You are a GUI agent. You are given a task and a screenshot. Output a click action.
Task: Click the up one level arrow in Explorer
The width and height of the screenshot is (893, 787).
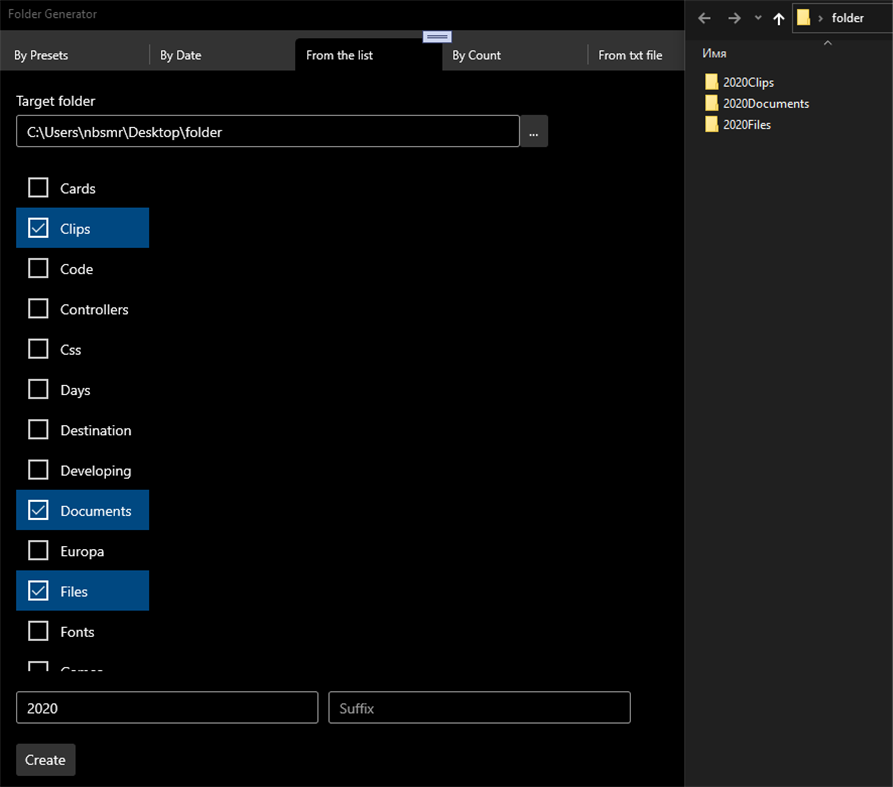pos(779,17)
